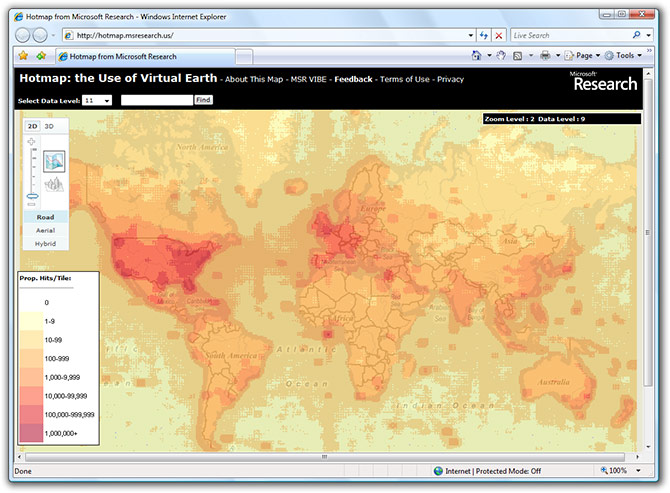Open the MSR VIBE link

coord(309,79)
